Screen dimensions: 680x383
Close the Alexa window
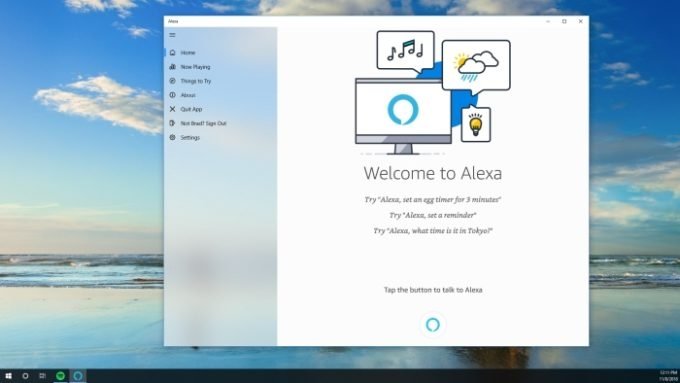[x=581, y=21]
